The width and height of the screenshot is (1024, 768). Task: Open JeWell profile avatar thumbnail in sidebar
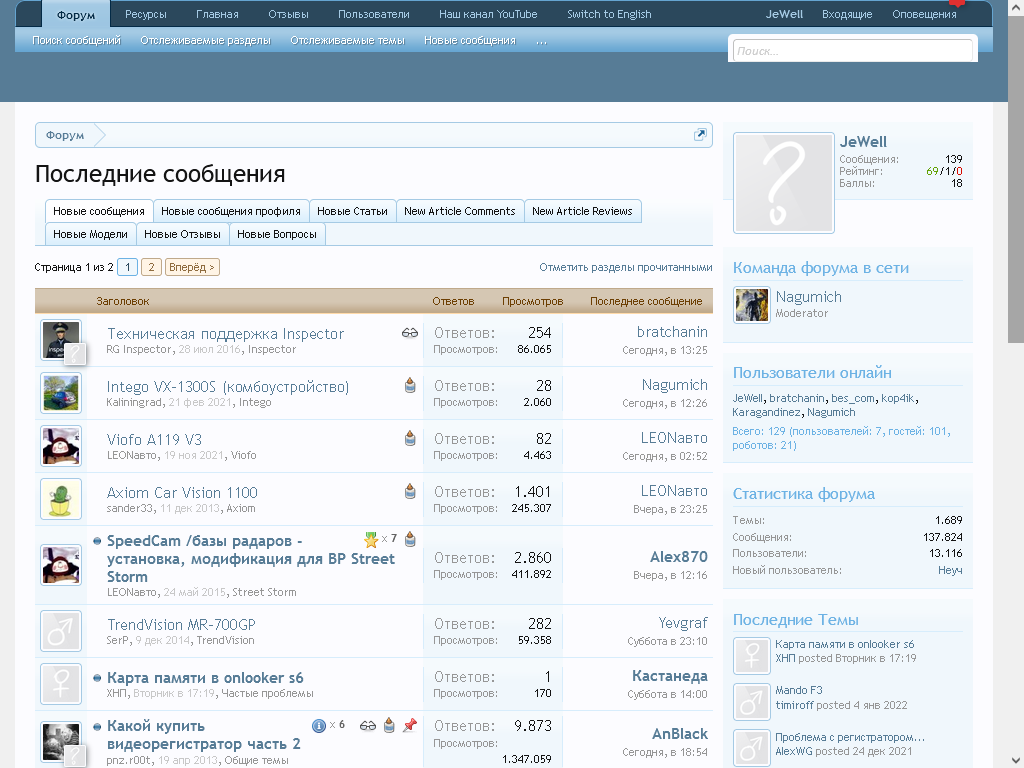[x=783, y=183]
